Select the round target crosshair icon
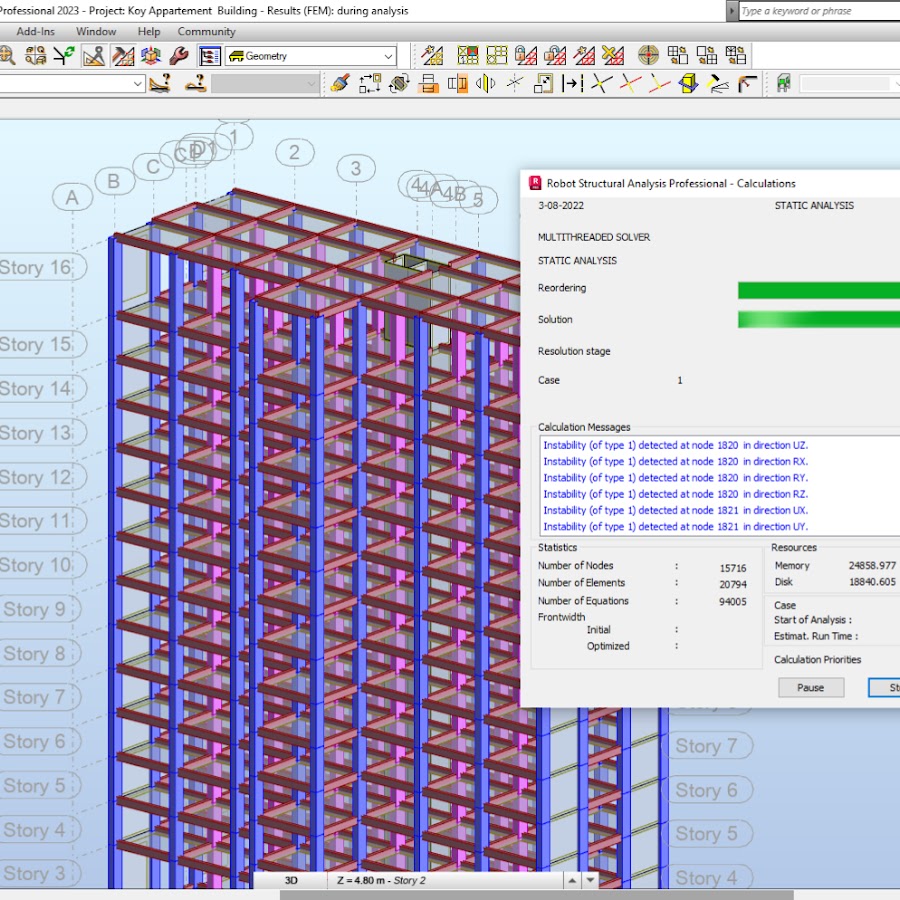 (649, 56)
